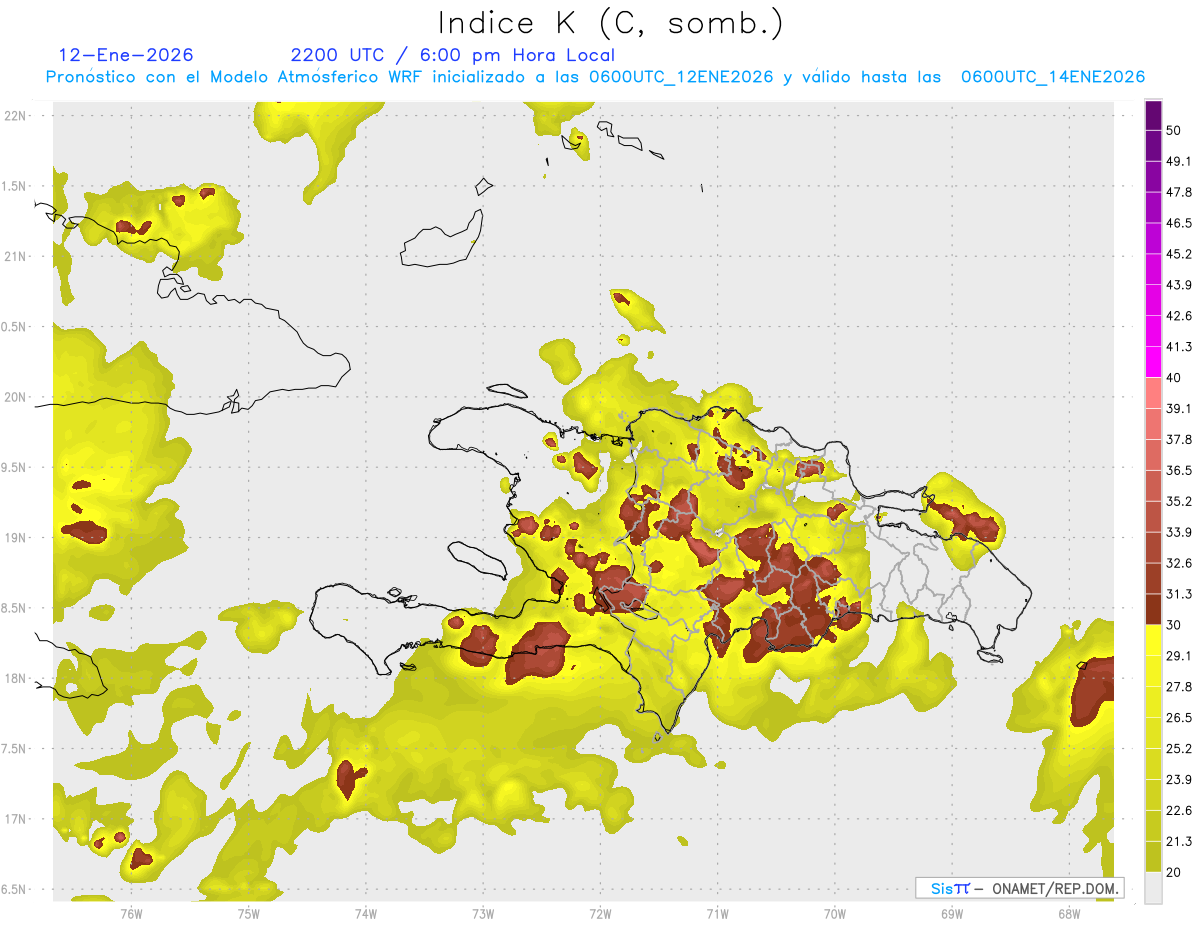Image resolution: width=1200 pixels, height=927 pixels.
Task: Click the colorbar value '33.9'
Action: 1179,532
